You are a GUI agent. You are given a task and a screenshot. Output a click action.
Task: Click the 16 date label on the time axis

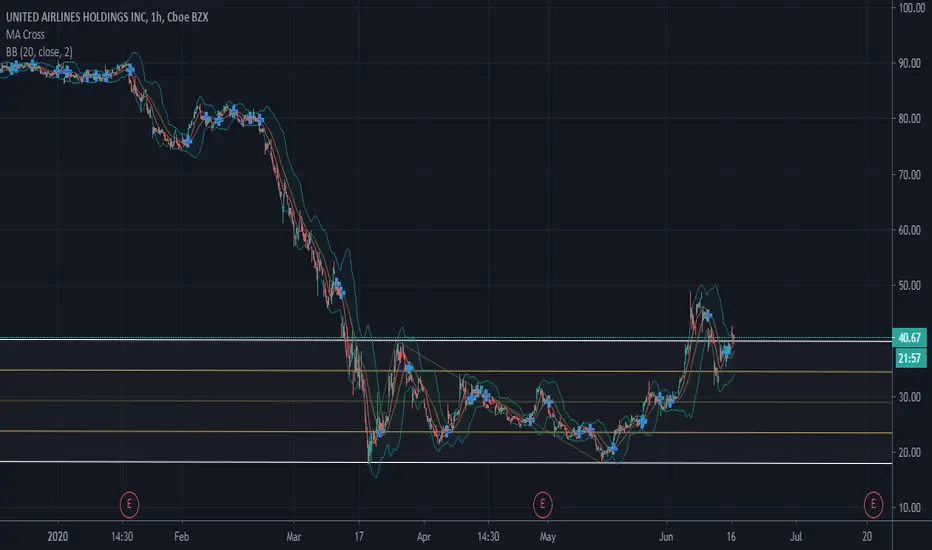click(x=731, y=536)
